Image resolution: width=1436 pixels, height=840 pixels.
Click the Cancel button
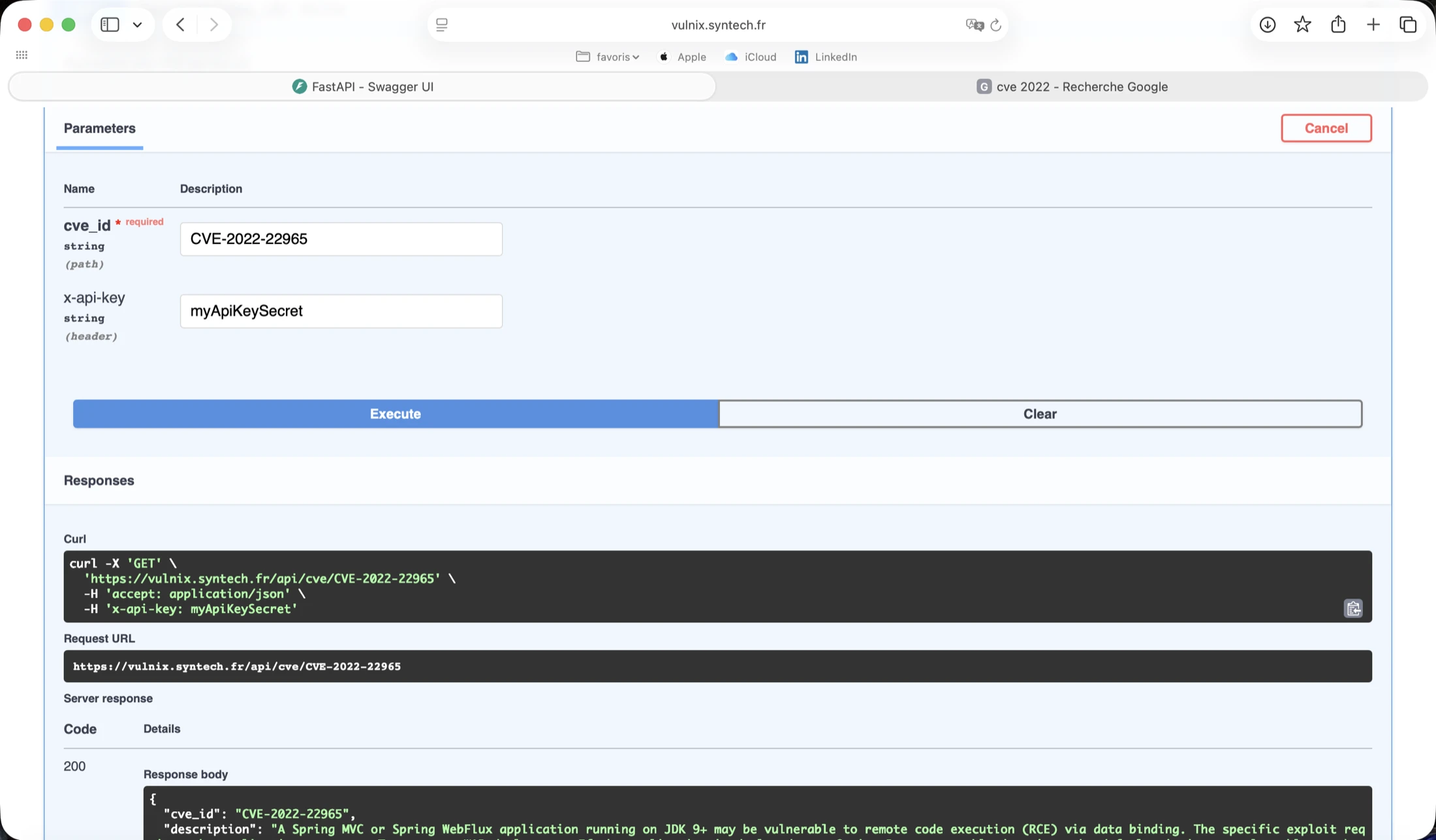(x=1326, y=128)
